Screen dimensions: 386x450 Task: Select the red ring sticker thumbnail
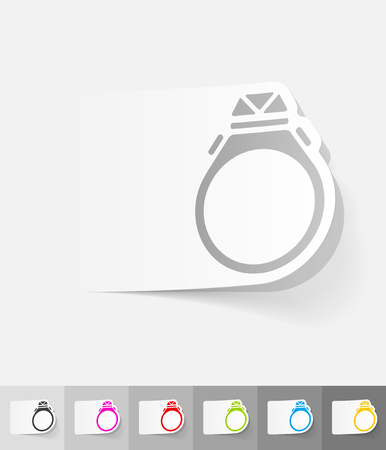pos(161,418)
